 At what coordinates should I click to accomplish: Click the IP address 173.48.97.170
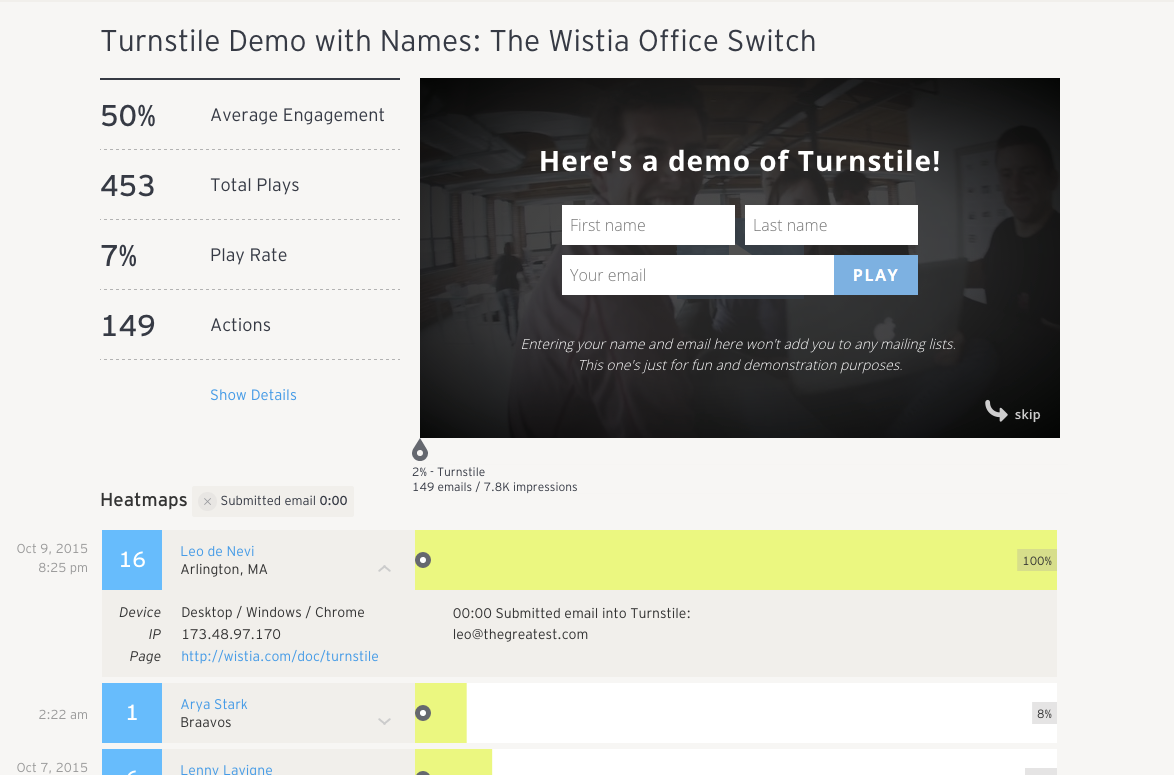pyautogui.click(x=231, y=634)
